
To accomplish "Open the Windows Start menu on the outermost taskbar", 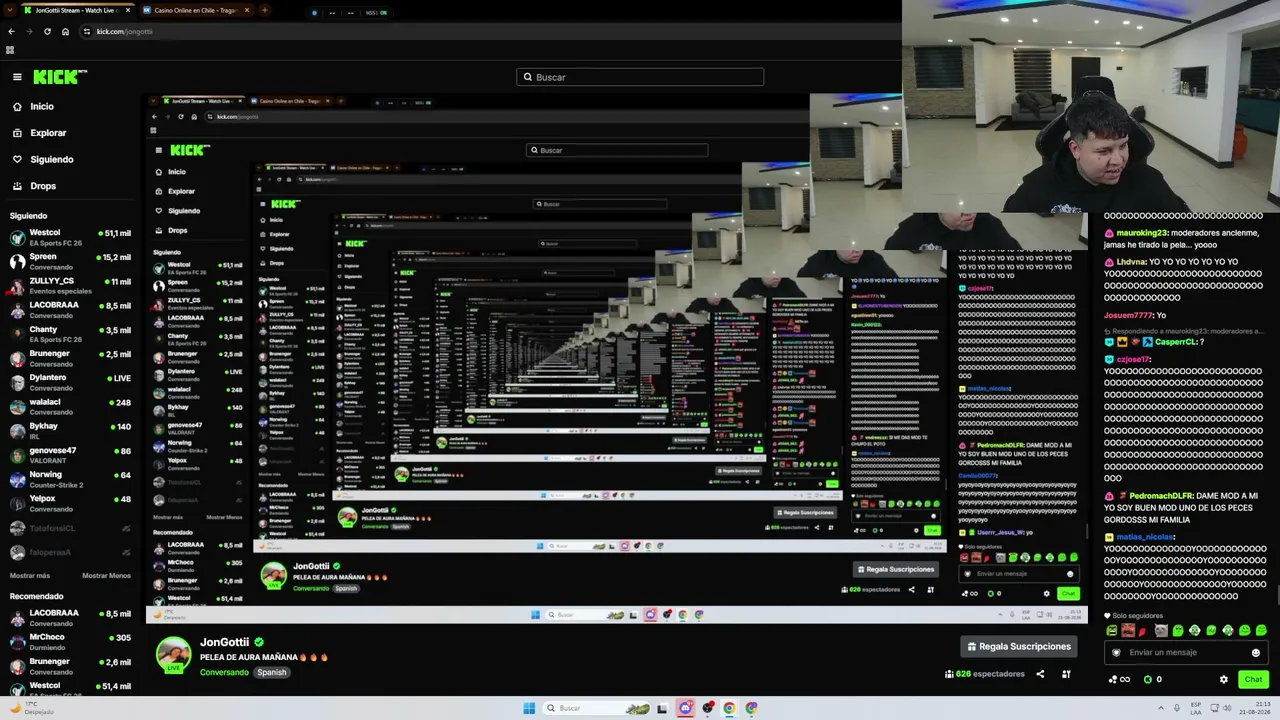I will [529, 708].
